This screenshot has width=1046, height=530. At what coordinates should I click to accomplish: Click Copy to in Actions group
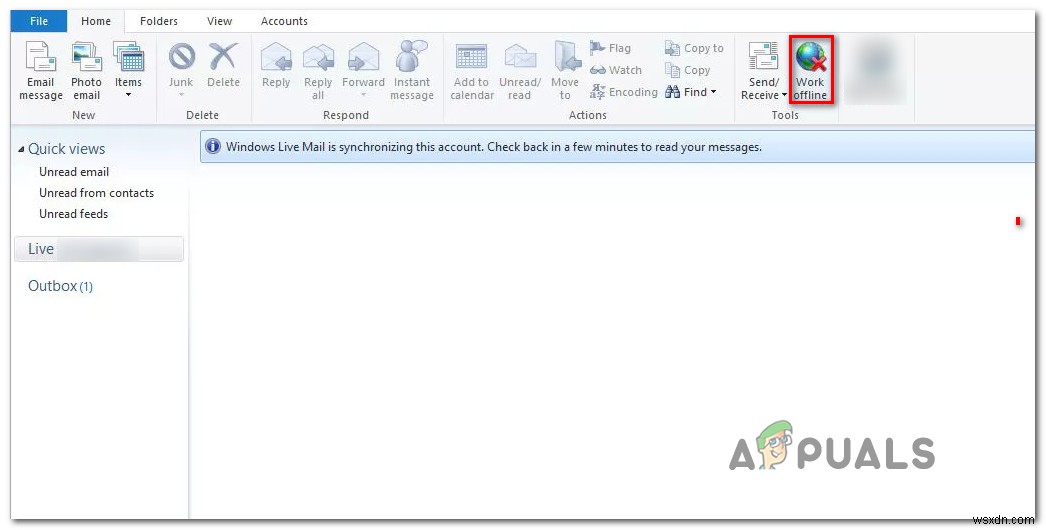click(694, 48)
